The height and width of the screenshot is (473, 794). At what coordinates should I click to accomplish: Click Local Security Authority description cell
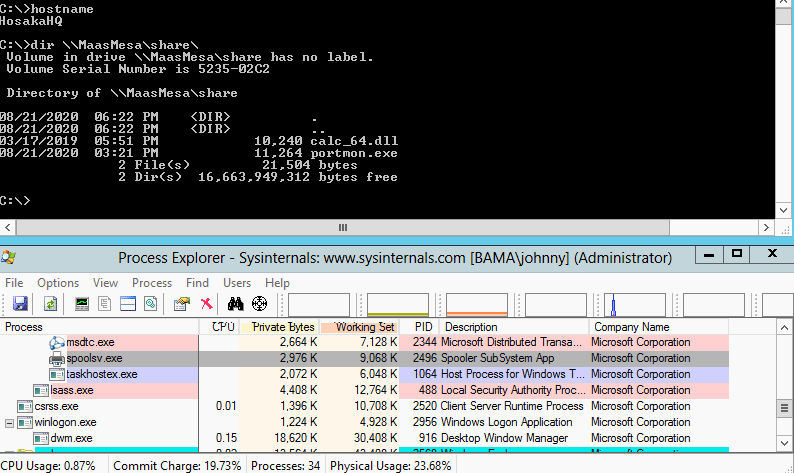pos(513,390)
